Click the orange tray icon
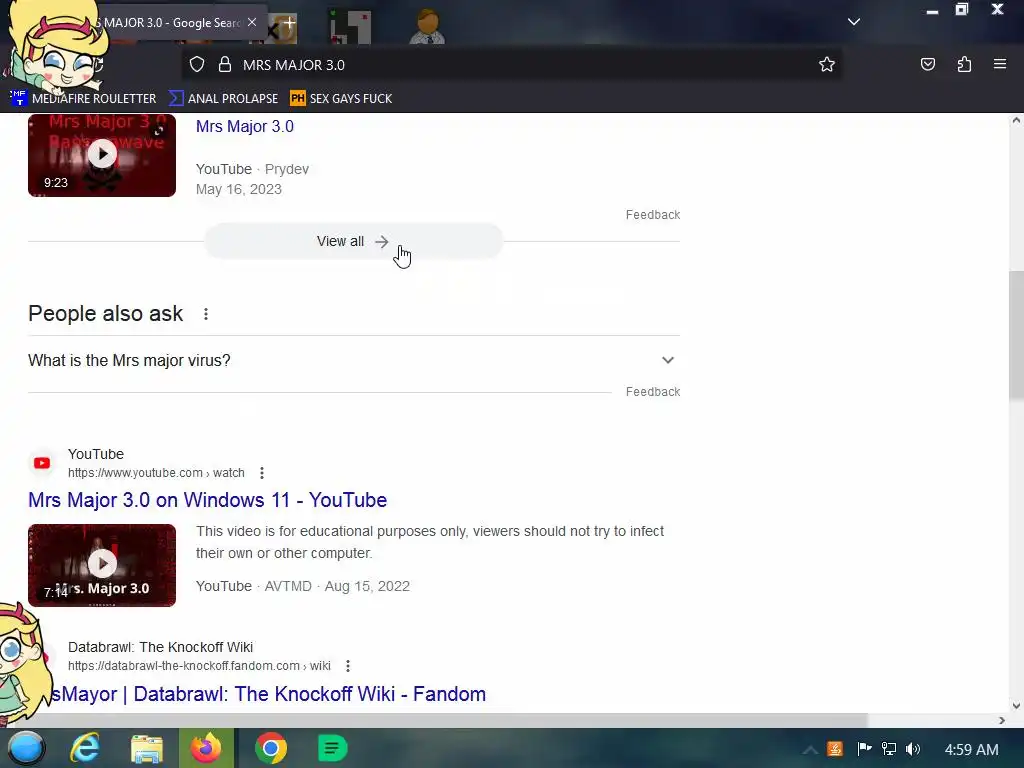Viewport: 1024px width, 768px height. [x=835, y=749]
